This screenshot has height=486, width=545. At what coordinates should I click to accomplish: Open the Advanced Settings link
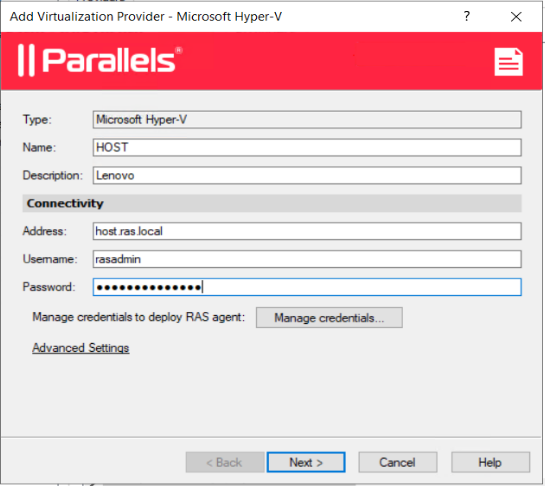81,348
